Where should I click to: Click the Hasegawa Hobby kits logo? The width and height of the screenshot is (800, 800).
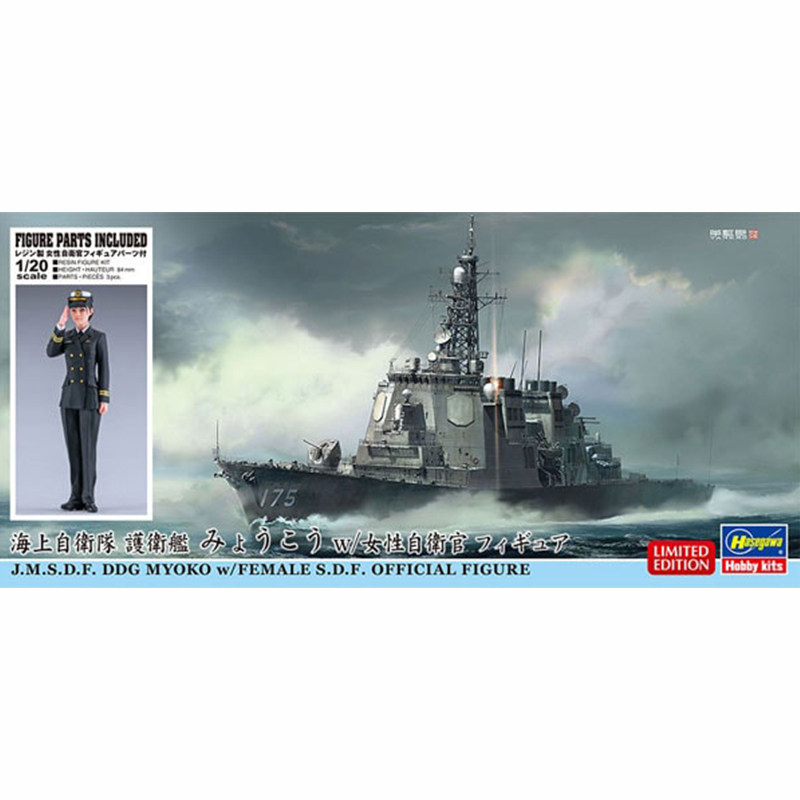click(753, 549)
